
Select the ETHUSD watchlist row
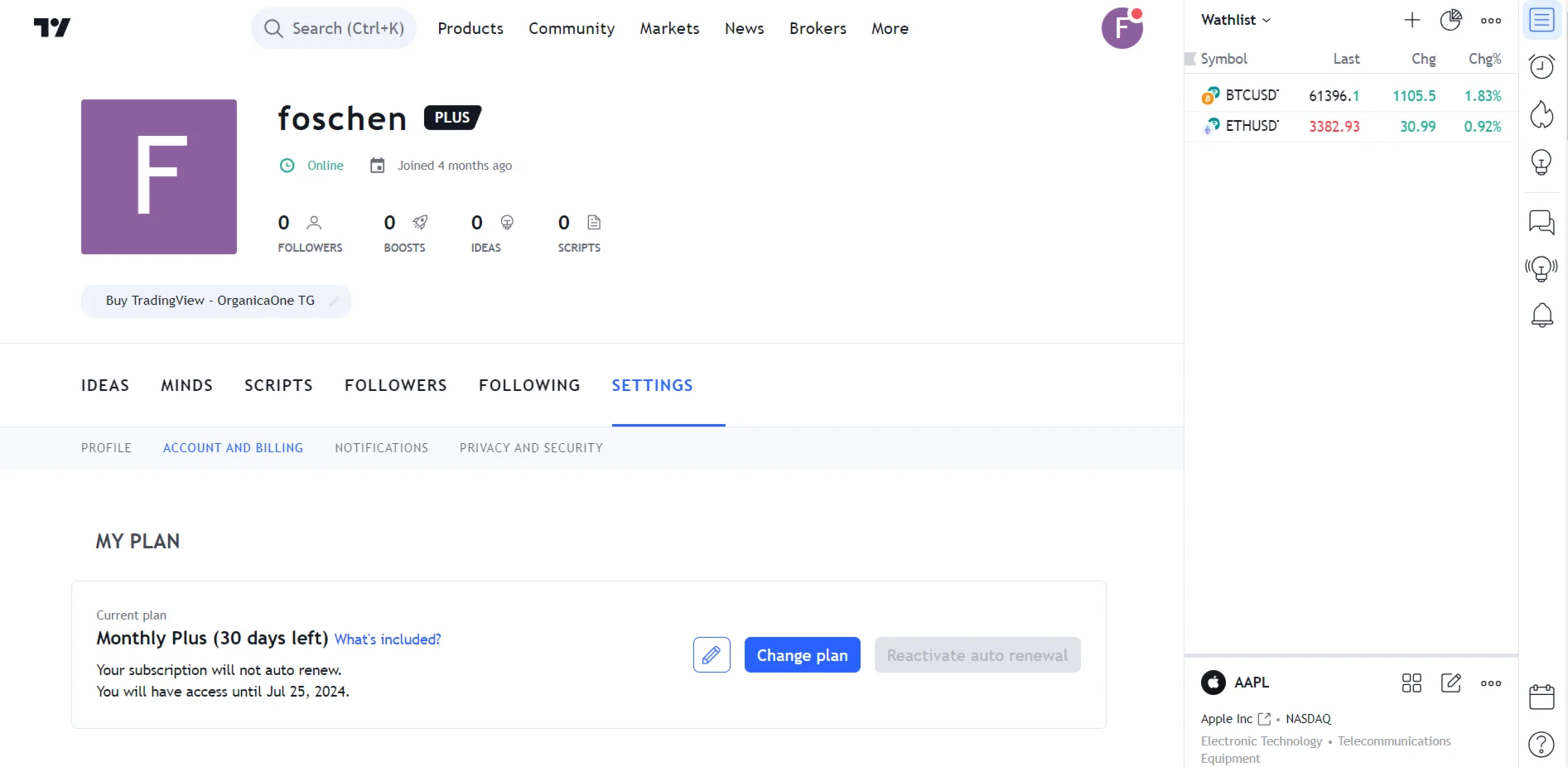pyautogui.click(x=1351, y=127)
